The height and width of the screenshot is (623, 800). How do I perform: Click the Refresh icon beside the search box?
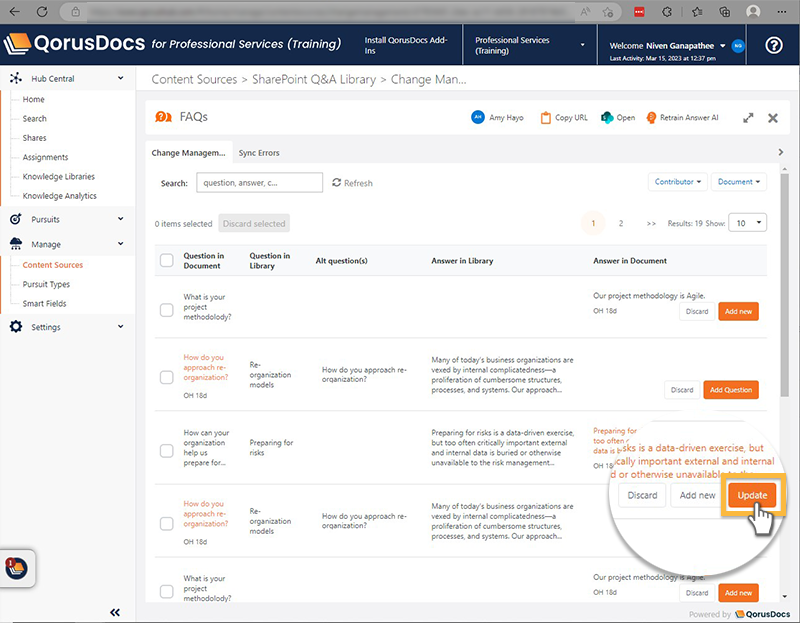click(337, 183)
